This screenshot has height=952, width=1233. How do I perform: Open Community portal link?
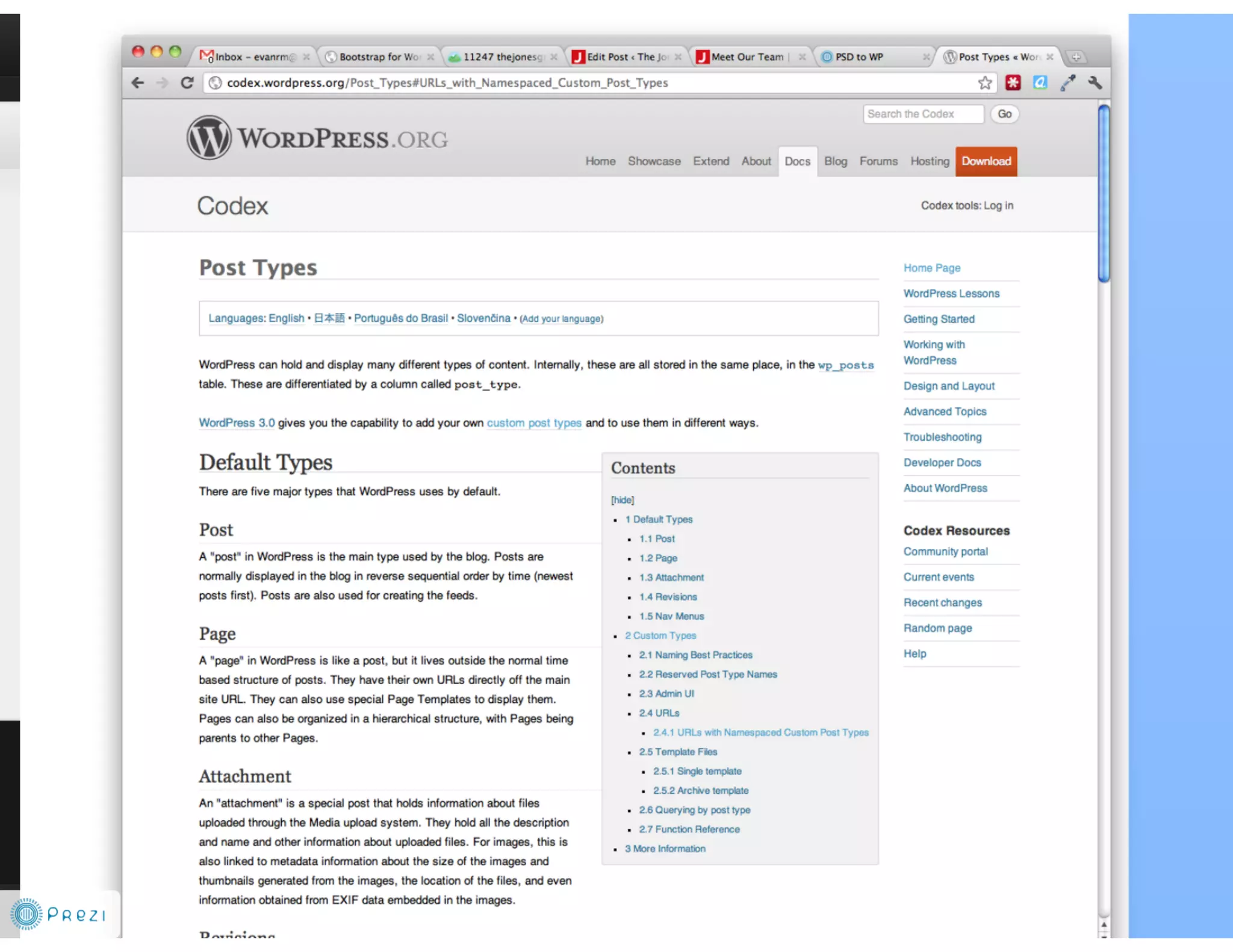(x=945, y=551)
